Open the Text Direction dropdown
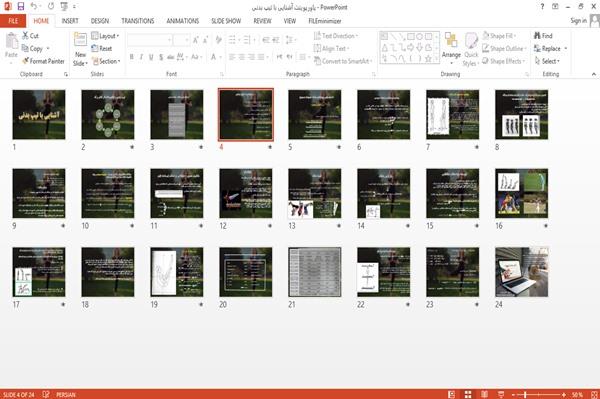The width and height of the screenshot is (600, 399). point(336,36)
